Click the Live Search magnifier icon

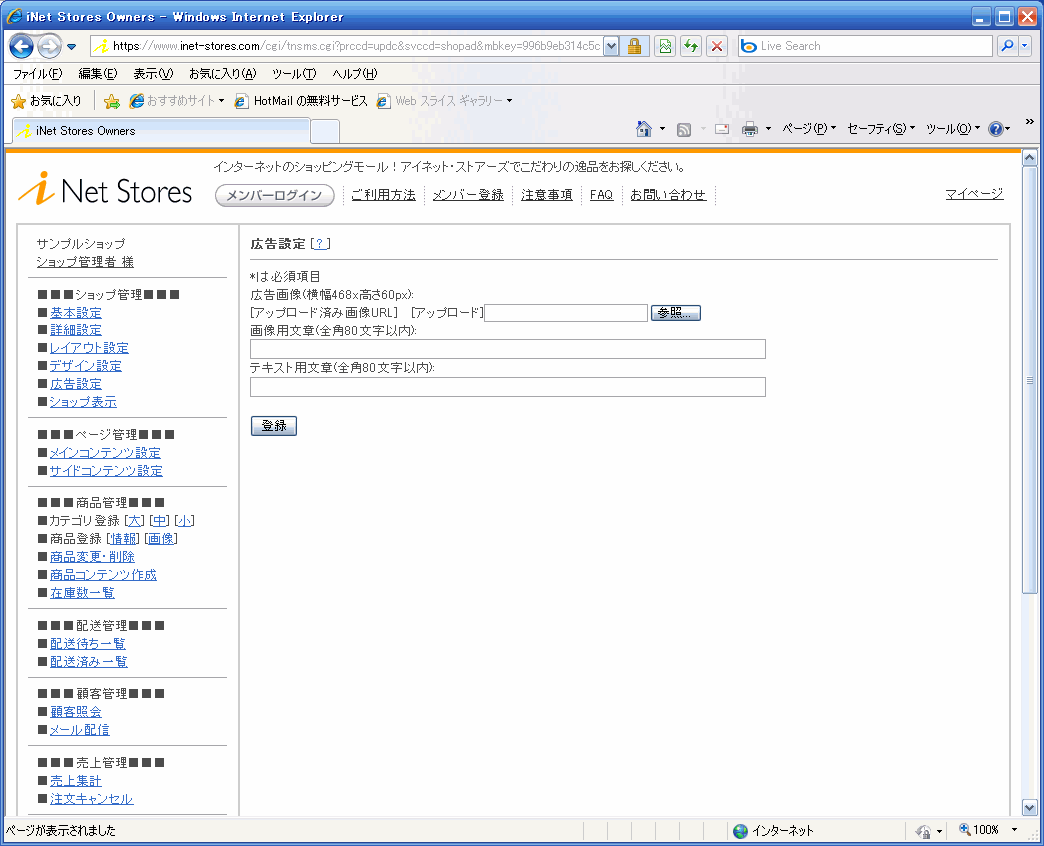click(1006, 46)
